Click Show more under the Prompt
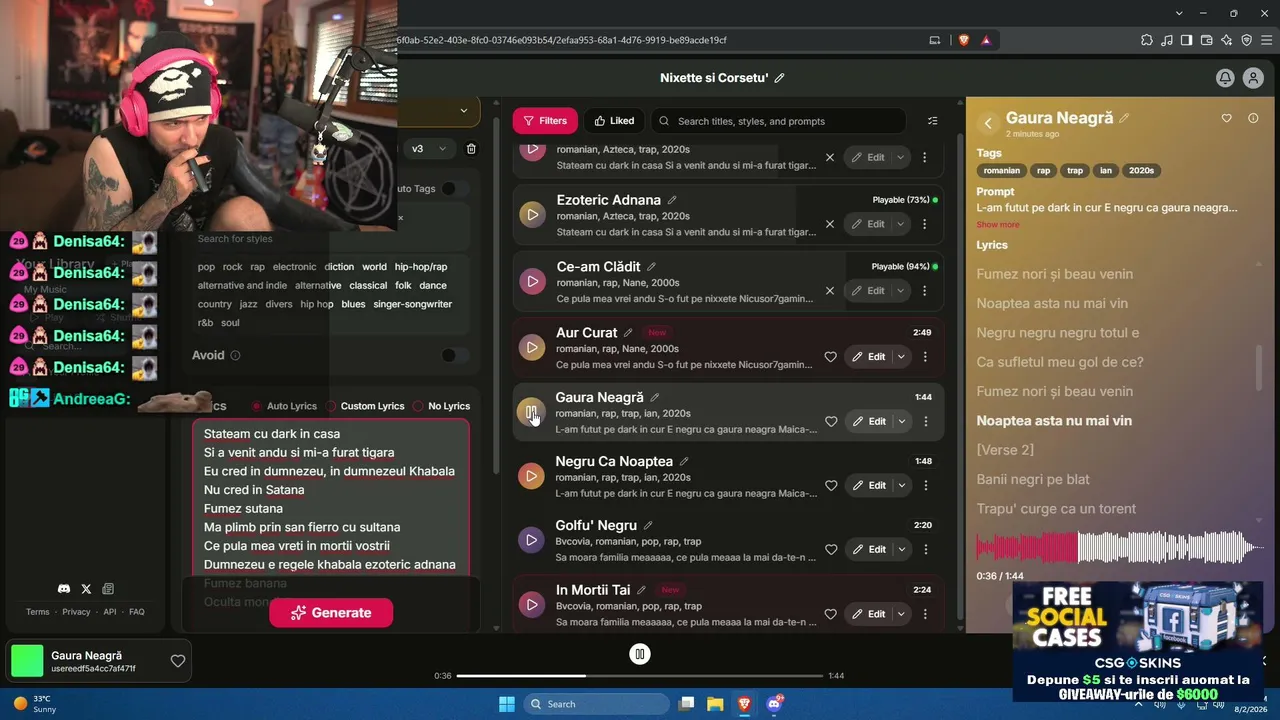Viewport: 1280px width, 720px height. point(998,225)
